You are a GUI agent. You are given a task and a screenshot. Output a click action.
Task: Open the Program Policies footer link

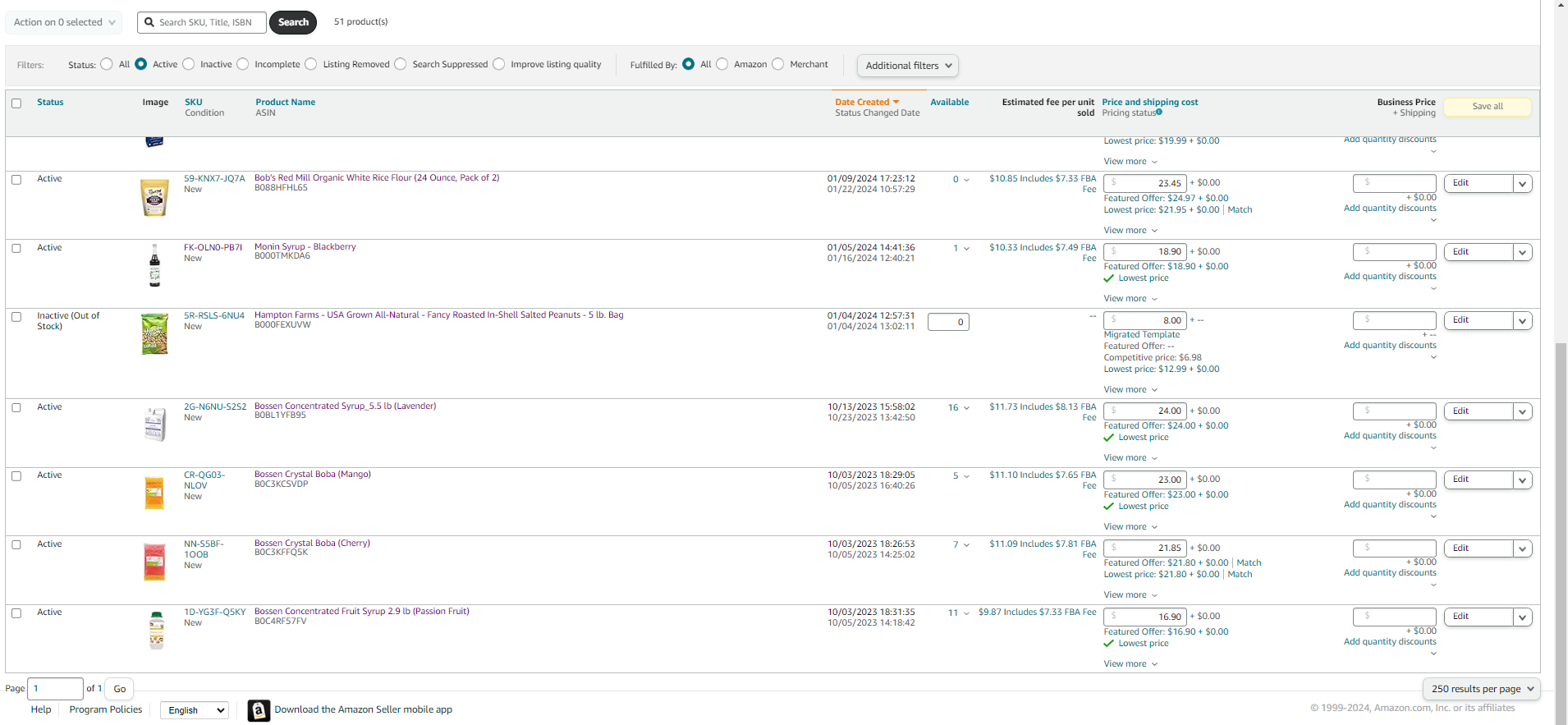coord(106,709)
